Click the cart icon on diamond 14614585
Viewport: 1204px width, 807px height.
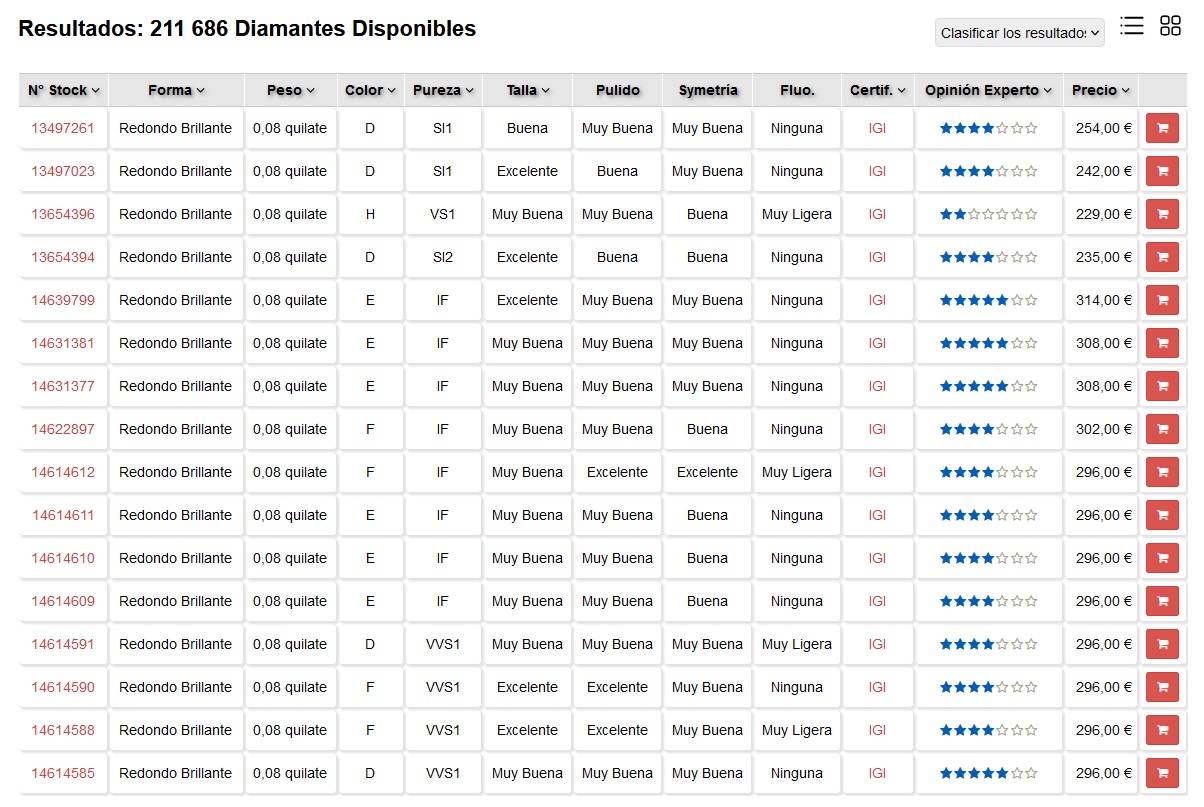pos(1162,773)
